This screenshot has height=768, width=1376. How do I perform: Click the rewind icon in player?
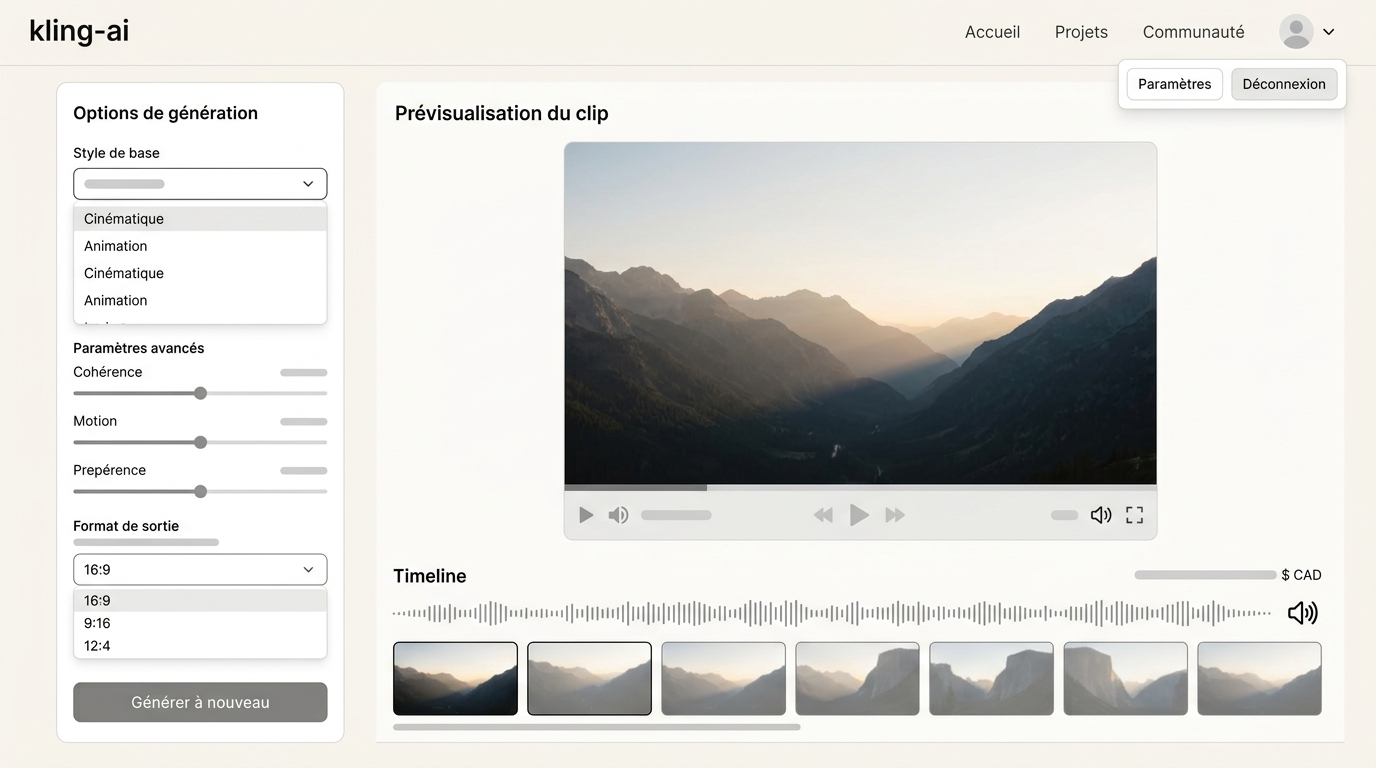tap(823, 515)
